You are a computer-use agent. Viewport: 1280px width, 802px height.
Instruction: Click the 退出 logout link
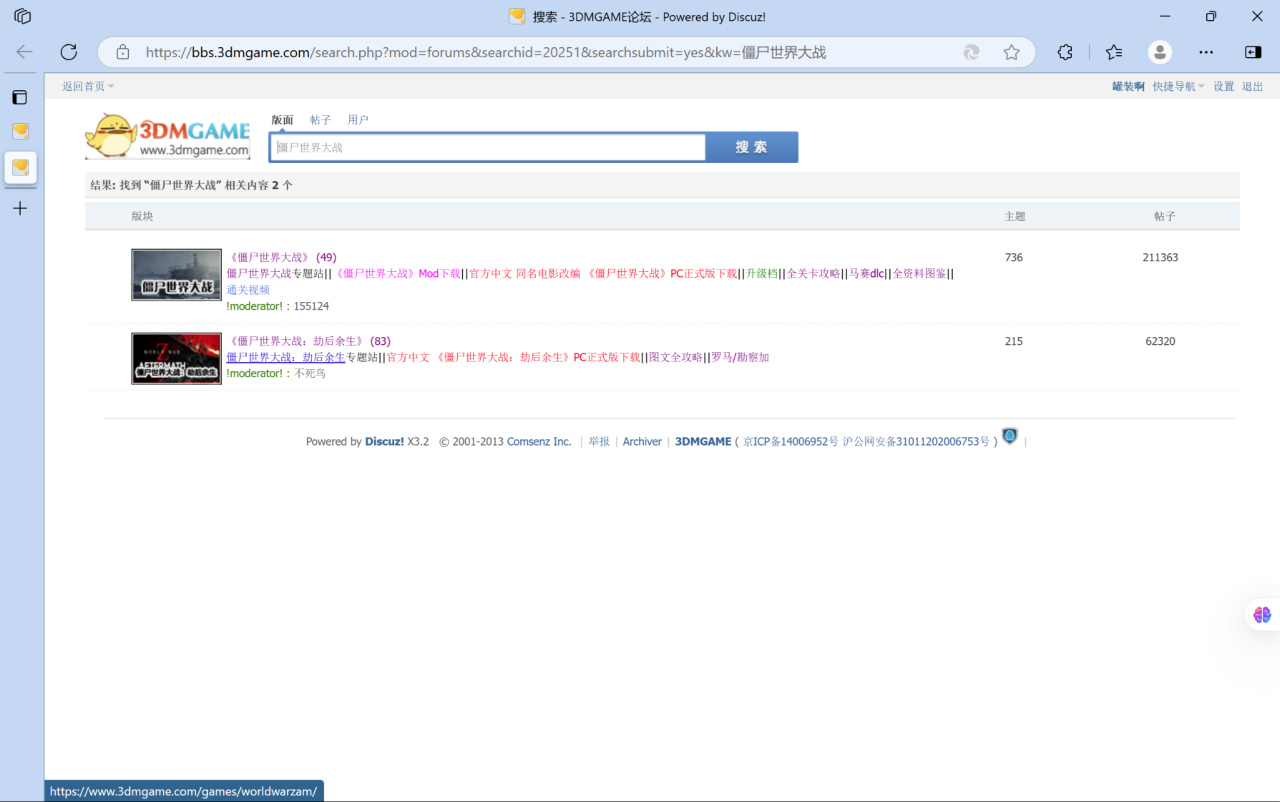pos(1252,87)
